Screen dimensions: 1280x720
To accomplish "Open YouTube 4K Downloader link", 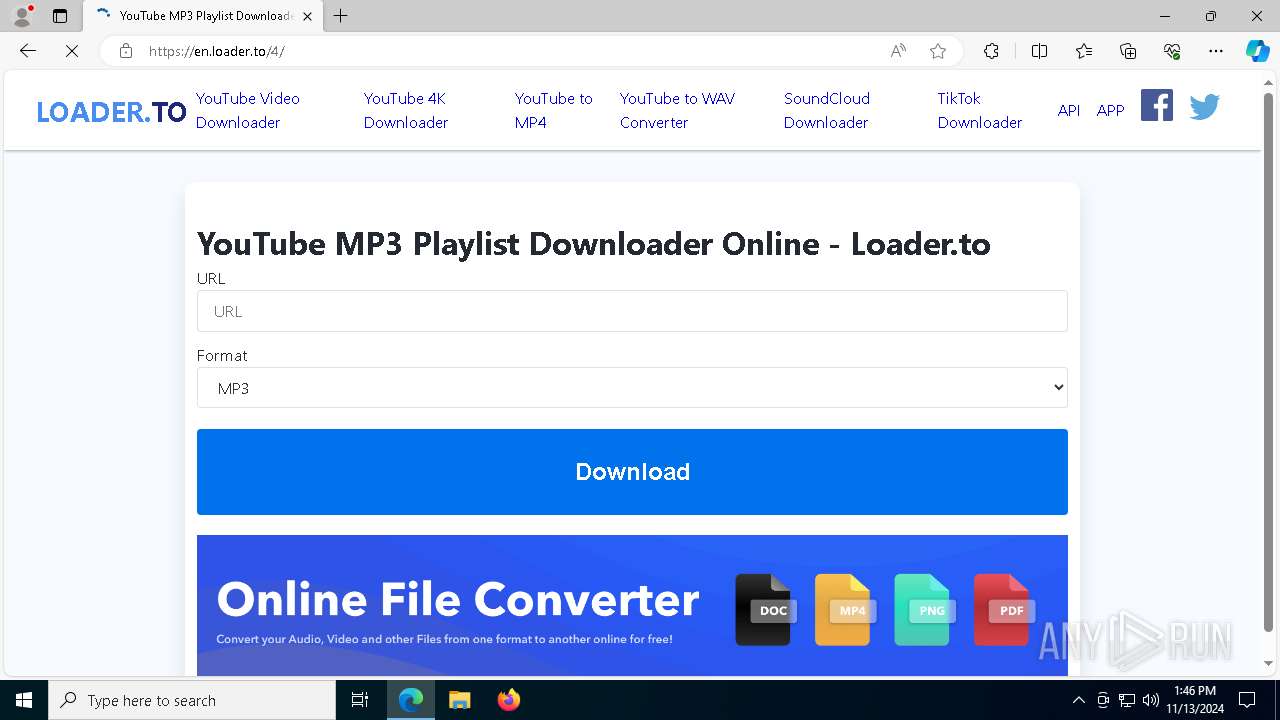I will coord(406,110).
